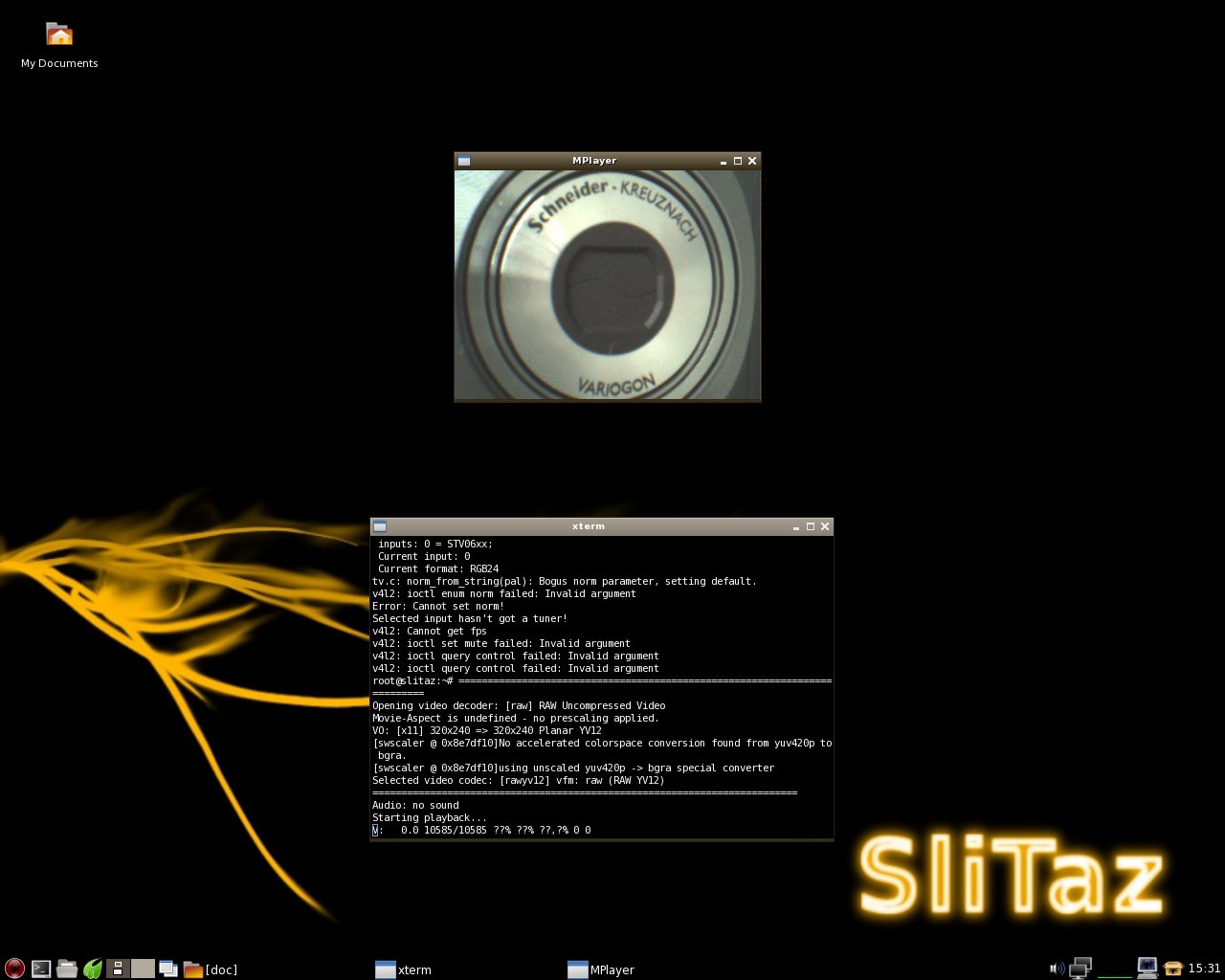
Task: Close the xterm window
Action: (x=825, y=526)
